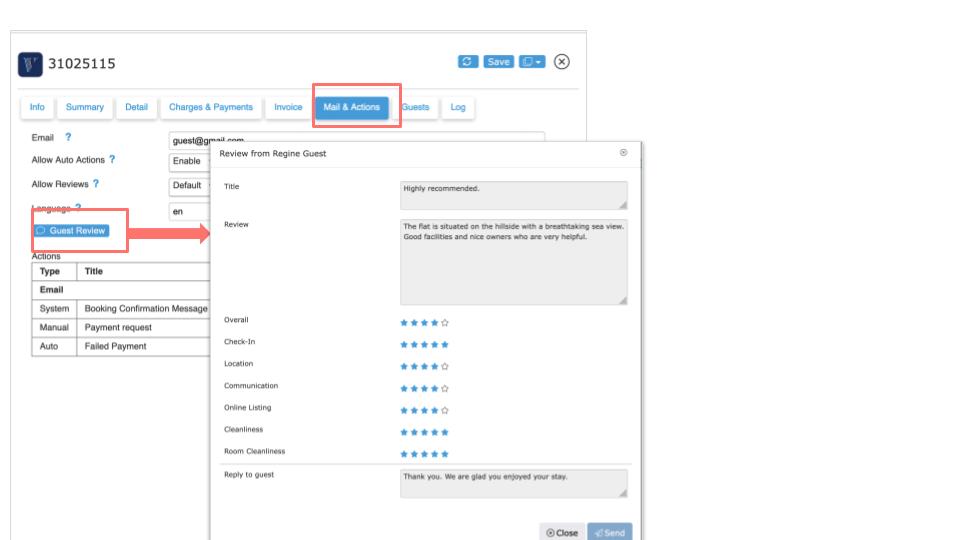Click the help icon next to Allow Auto Actions
960x540 pixels.
coord(112,159)
